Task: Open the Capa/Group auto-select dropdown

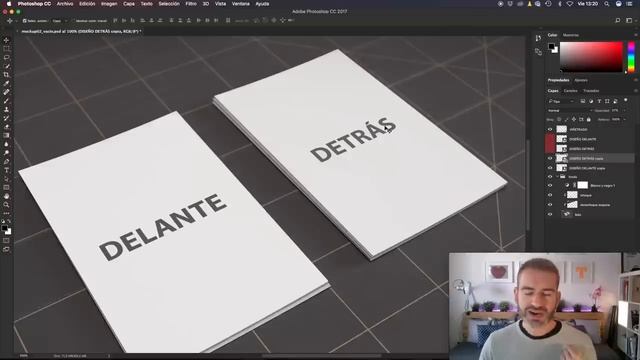Action: (x=60, y=21)
